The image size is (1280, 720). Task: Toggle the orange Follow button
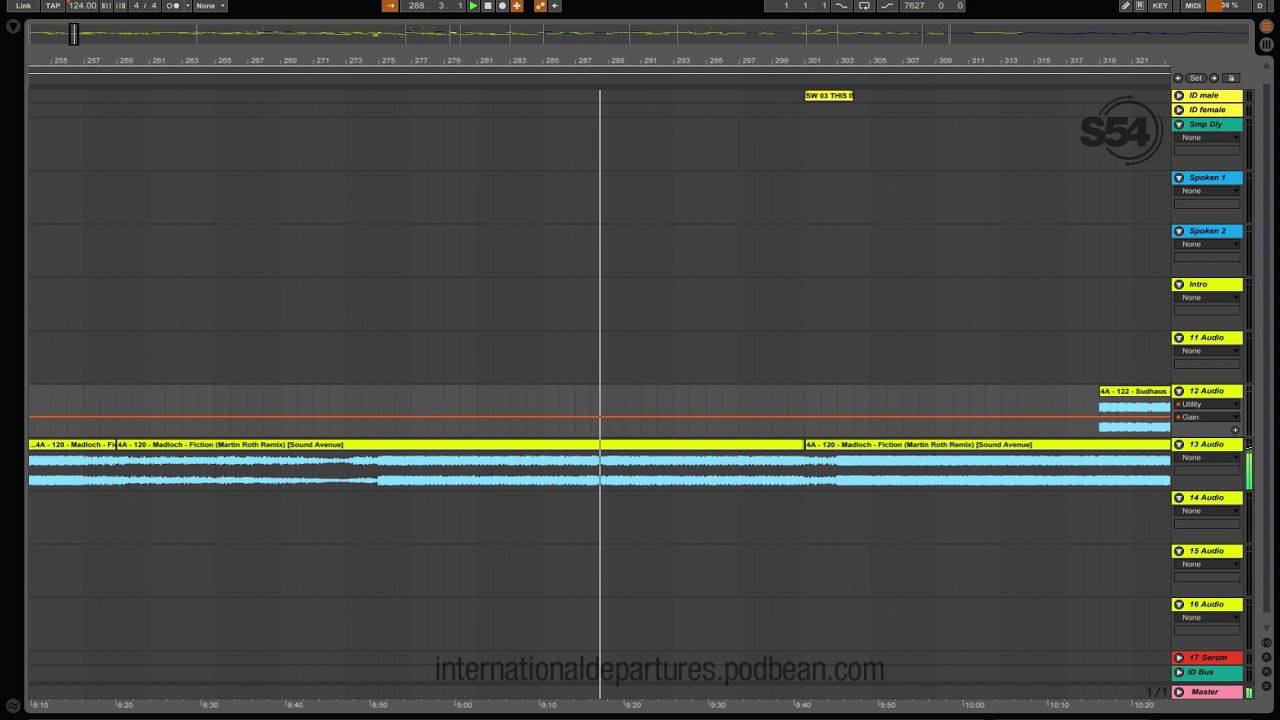390,6
